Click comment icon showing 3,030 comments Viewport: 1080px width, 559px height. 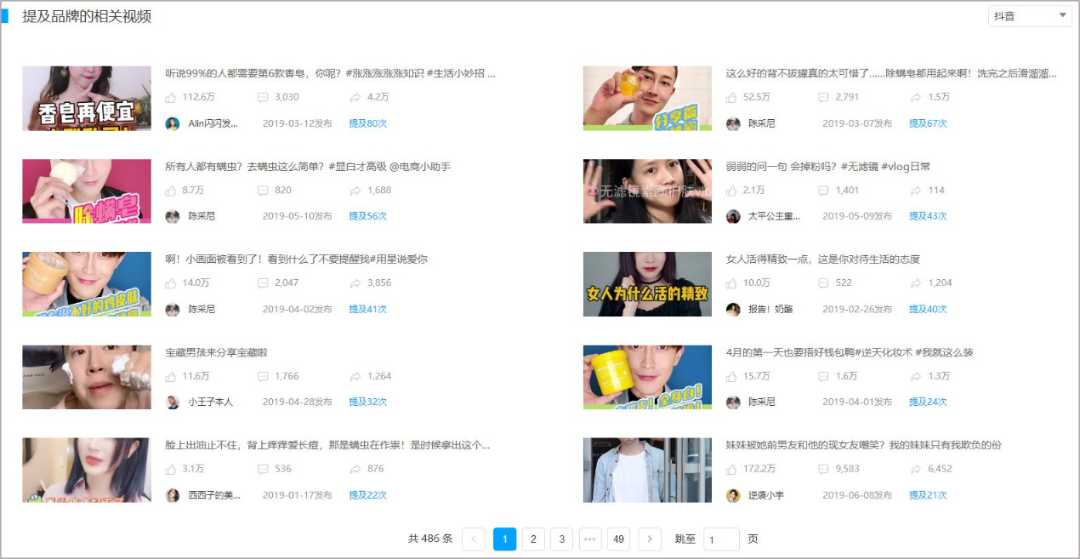(262, 97)
